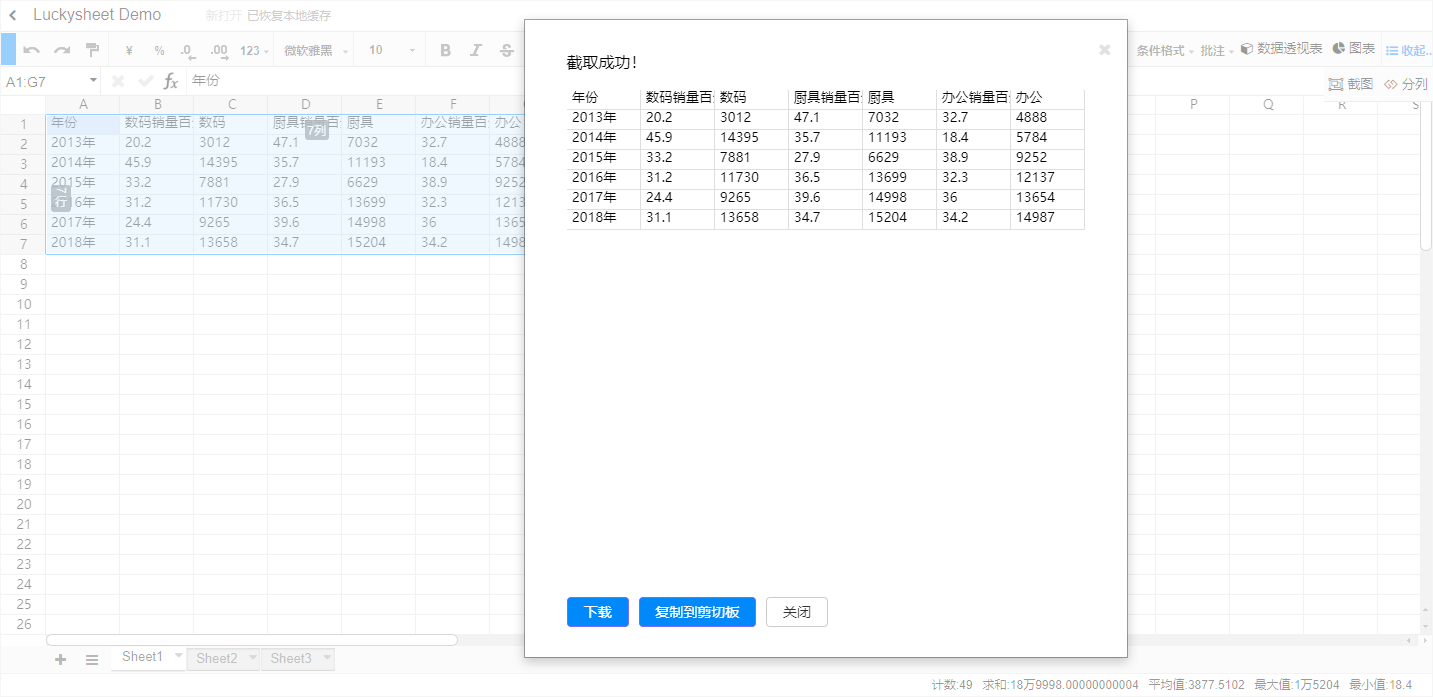
Task: Toggle italic formatting
Action: [475, 48]
